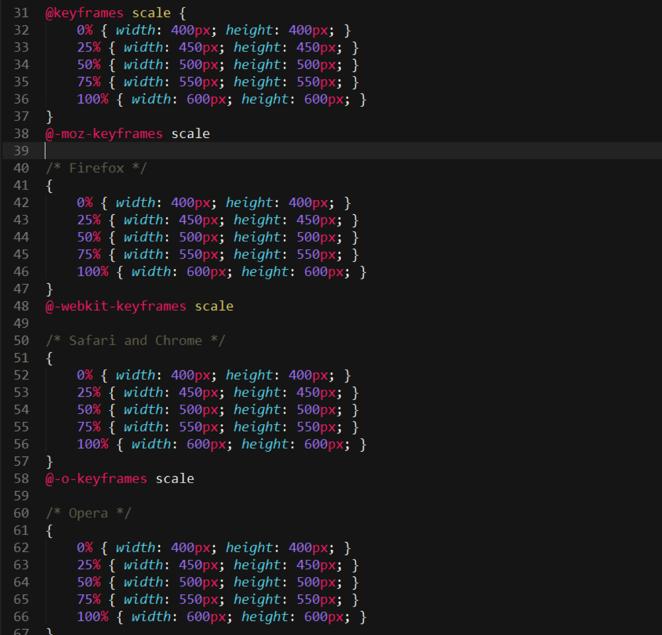The height and width of the screenshot is (635, 662).
Task: Click the '/* Opera */' comment
Action: (88, 513)
